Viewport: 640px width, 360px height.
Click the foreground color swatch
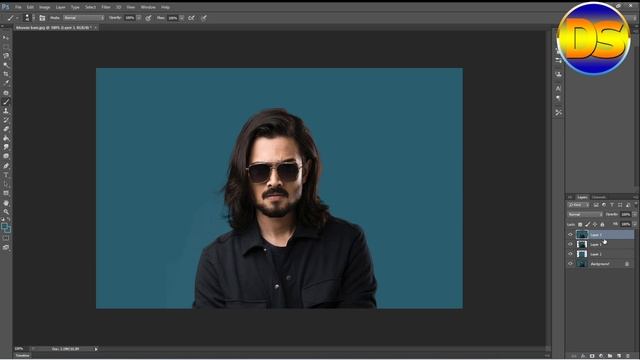coord(4,226)
